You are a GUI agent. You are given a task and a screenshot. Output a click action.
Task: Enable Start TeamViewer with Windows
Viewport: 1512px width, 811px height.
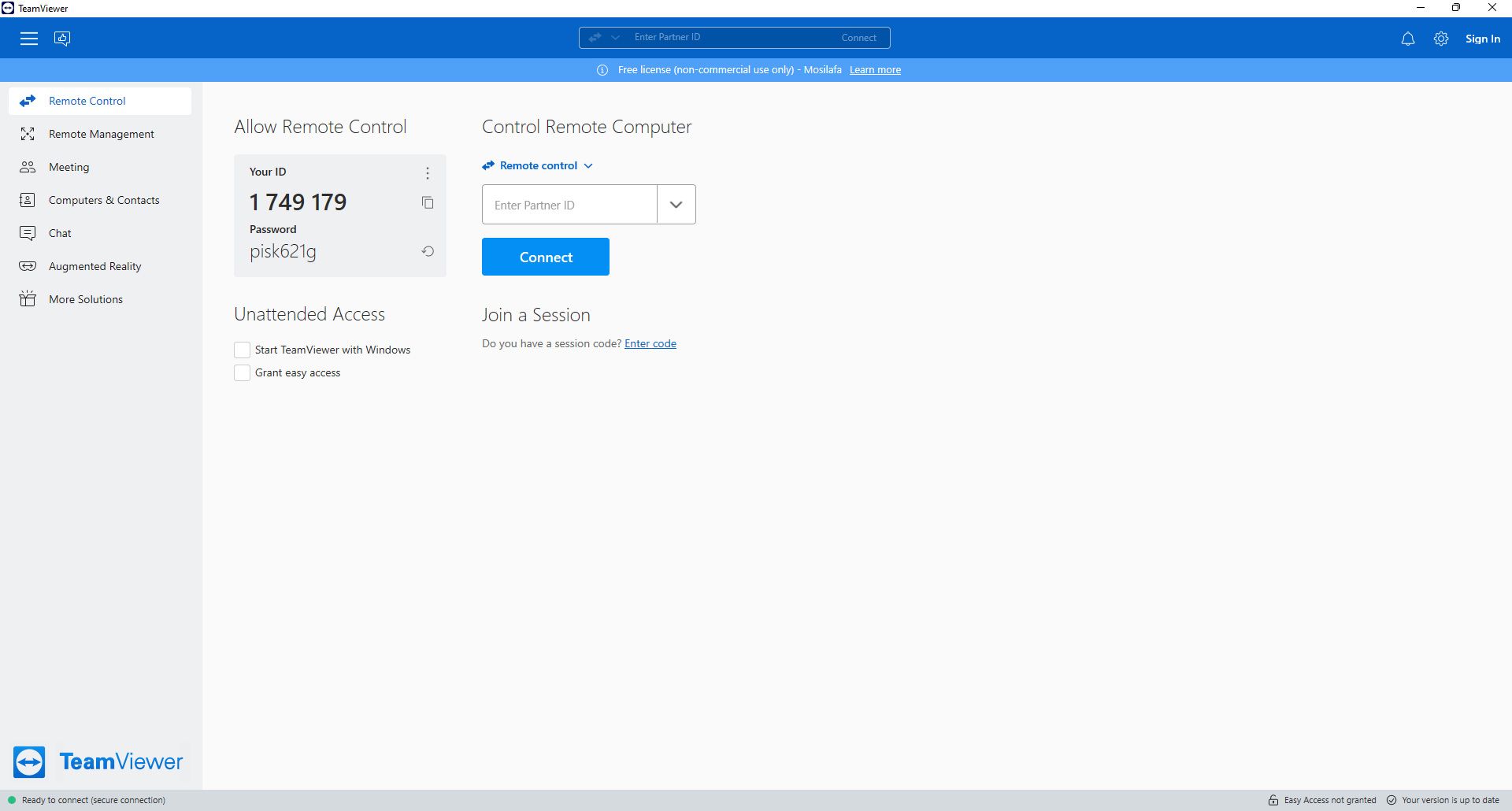[x=242, y=350]
